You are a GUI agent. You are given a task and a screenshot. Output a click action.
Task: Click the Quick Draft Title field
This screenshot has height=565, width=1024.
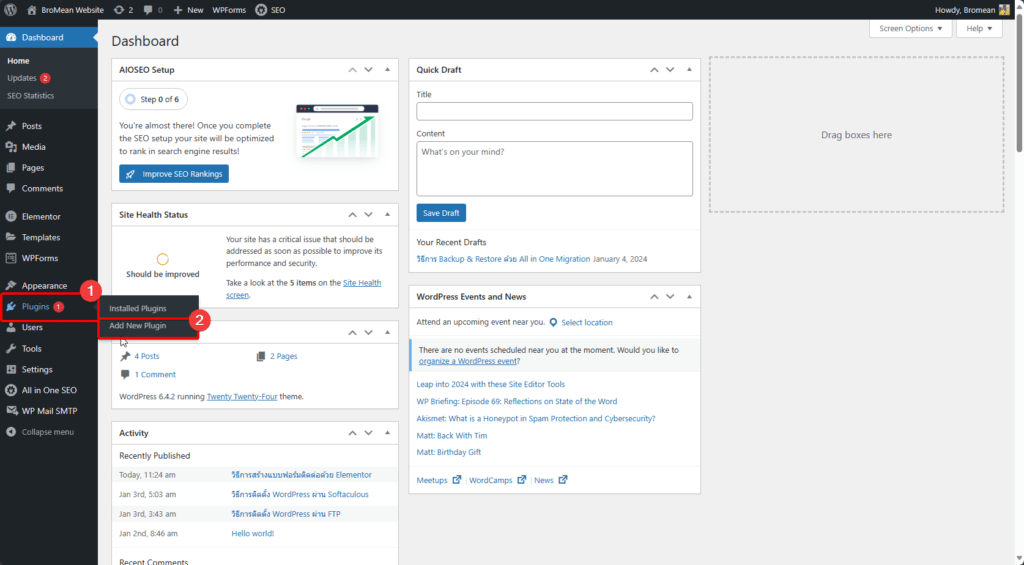[554, 111]
